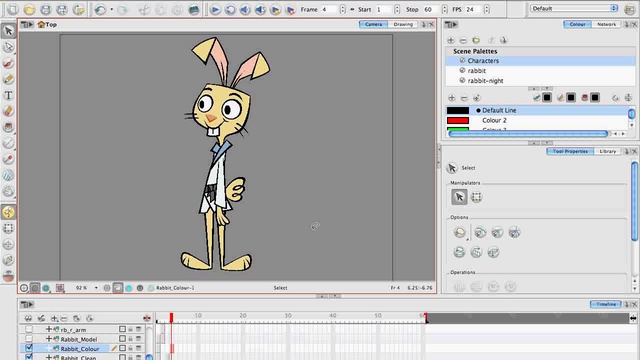Pick the Dropper tool
Screen dimensions: 640x360
click(8, 159)
